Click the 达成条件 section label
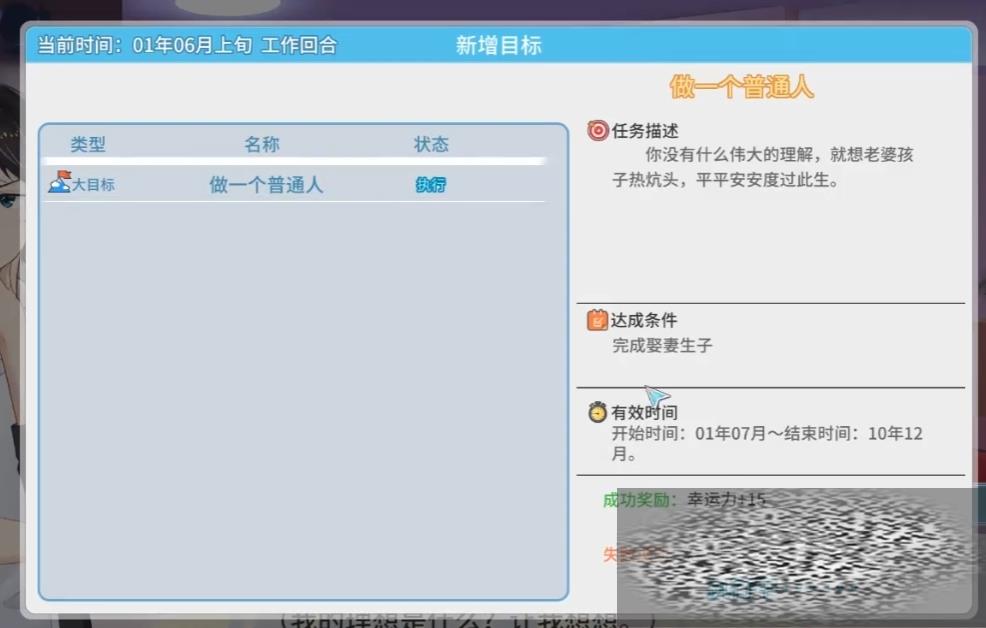 pos(644,321)
